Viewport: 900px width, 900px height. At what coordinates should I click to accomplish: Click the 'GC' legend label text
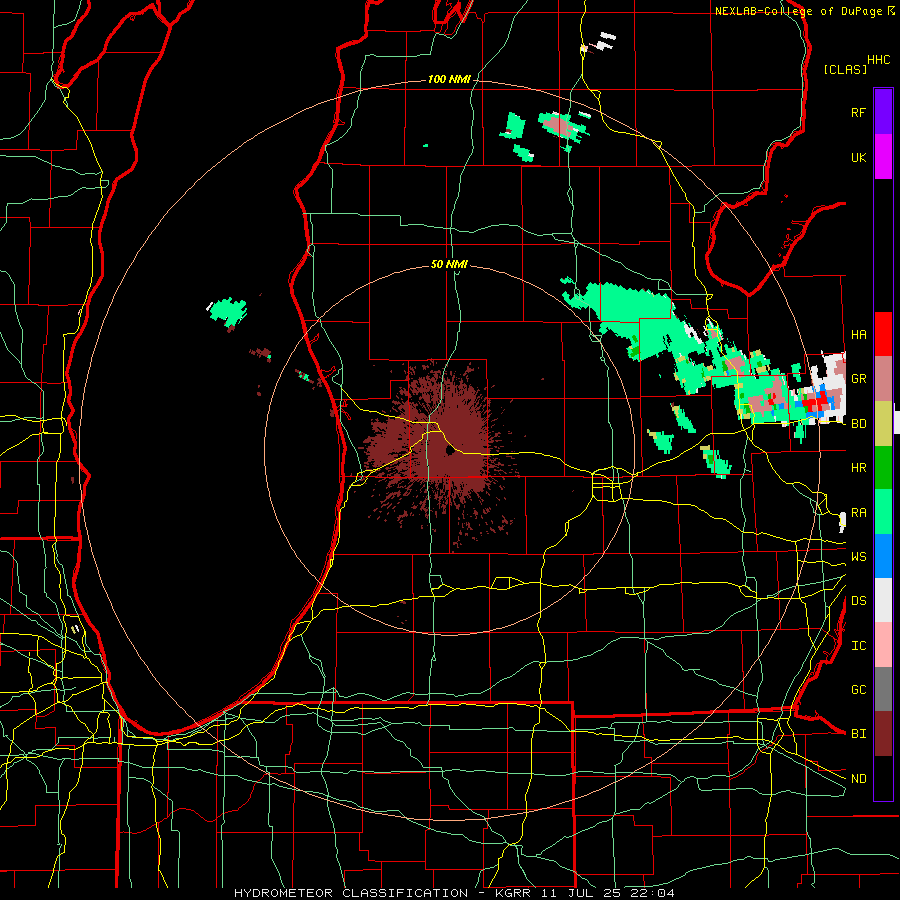point(859,690)
